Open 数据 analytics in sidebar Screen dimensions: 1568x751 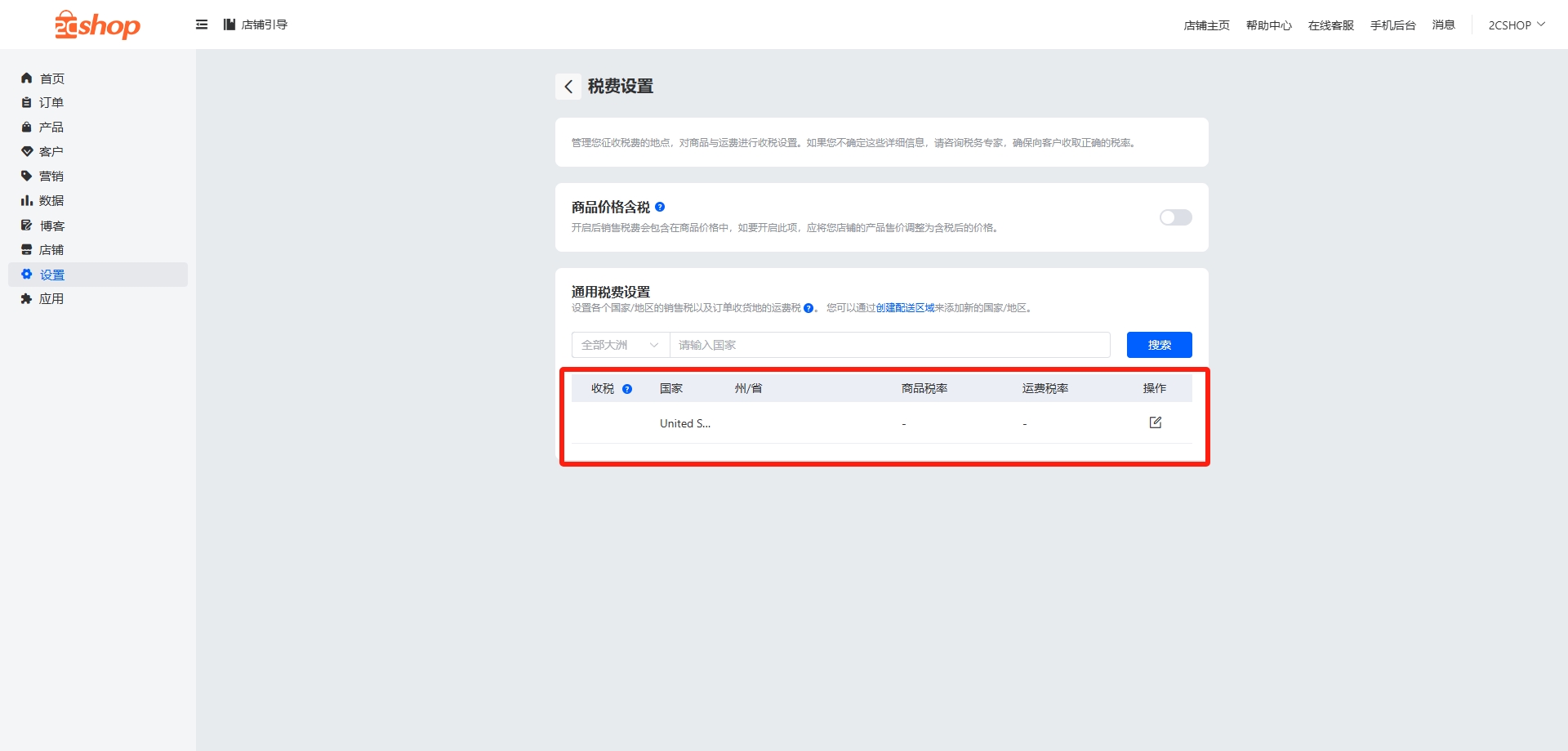tap(51, 201)
